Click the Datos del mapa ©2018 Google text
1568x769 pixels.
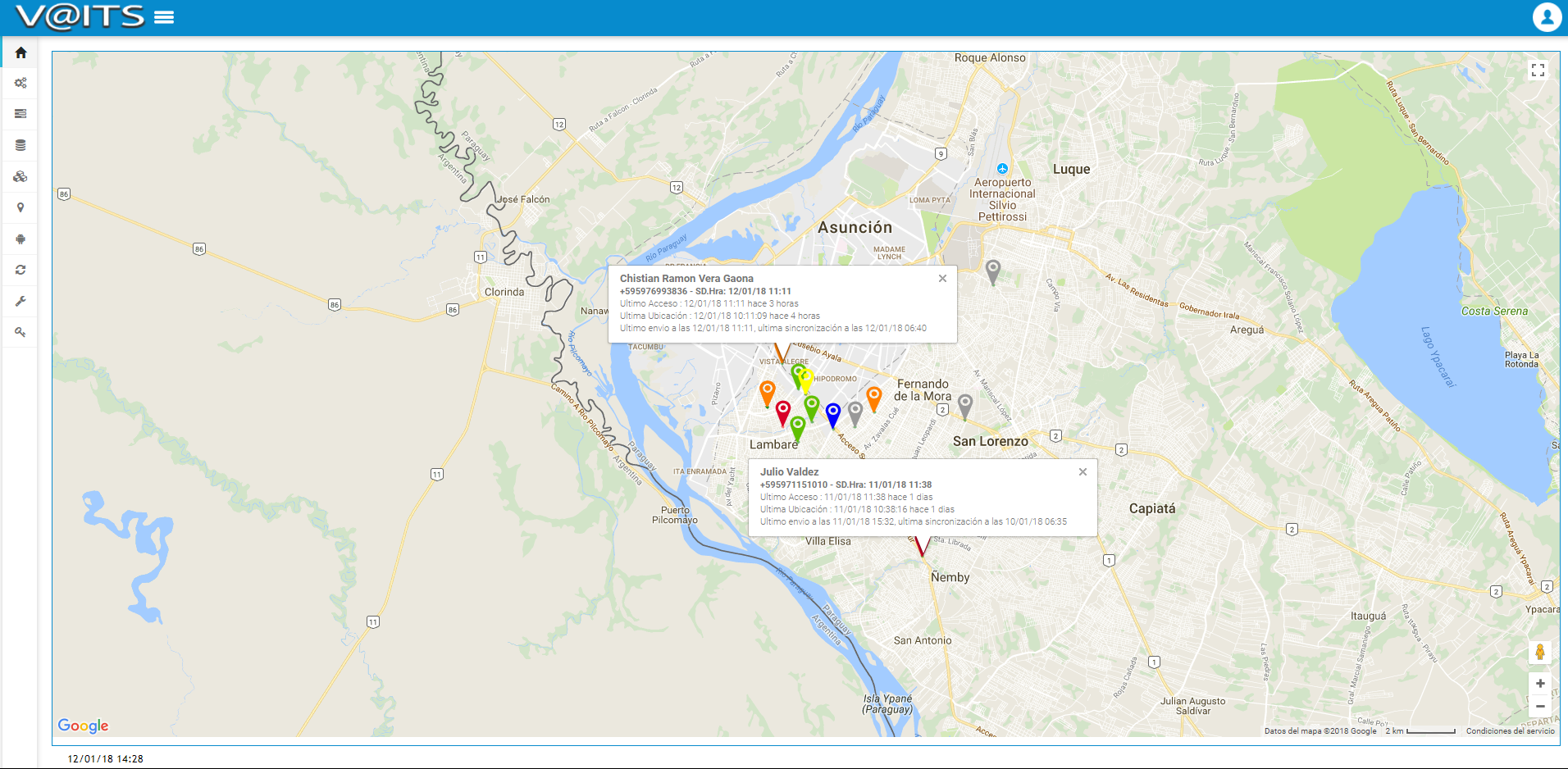click(x=1320, y=730)
